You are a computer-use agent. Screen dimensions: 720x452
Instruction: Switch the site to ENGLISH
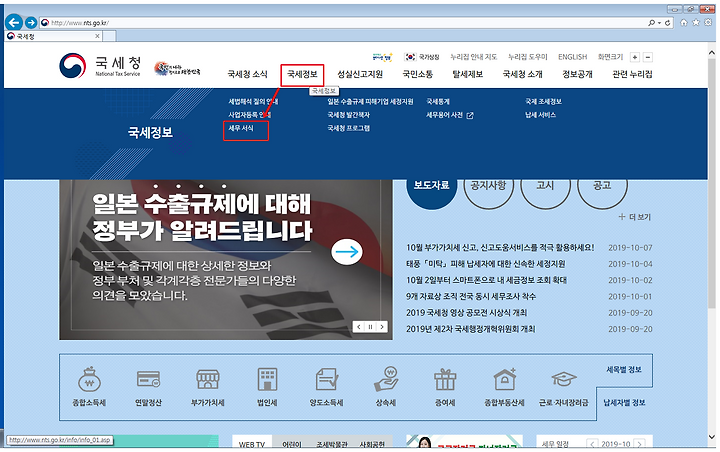coord(573,57)
